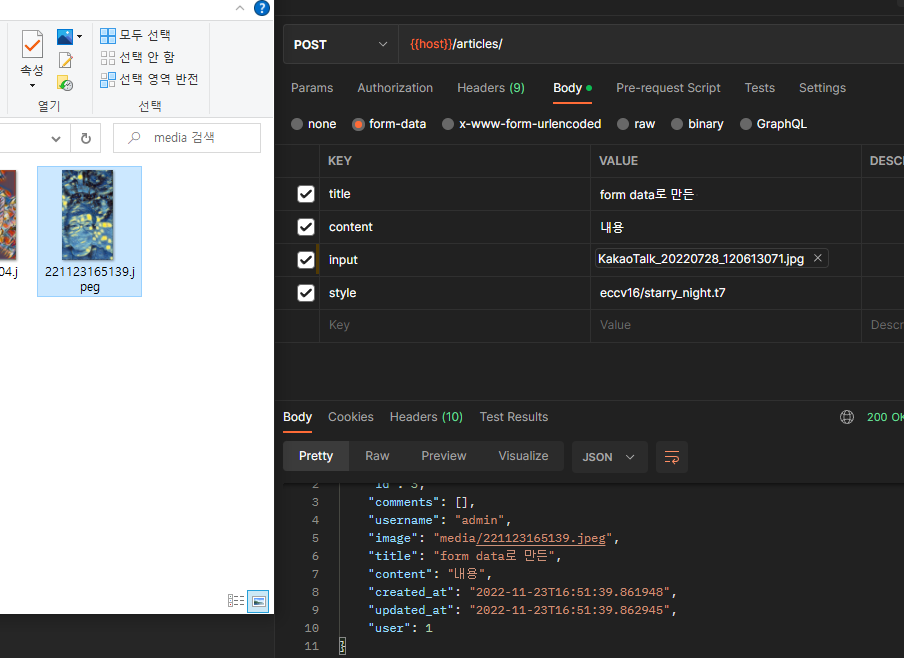Open the POST method dropdown in Postman
This screenshot has height=658, width=904.
point(340,44)
